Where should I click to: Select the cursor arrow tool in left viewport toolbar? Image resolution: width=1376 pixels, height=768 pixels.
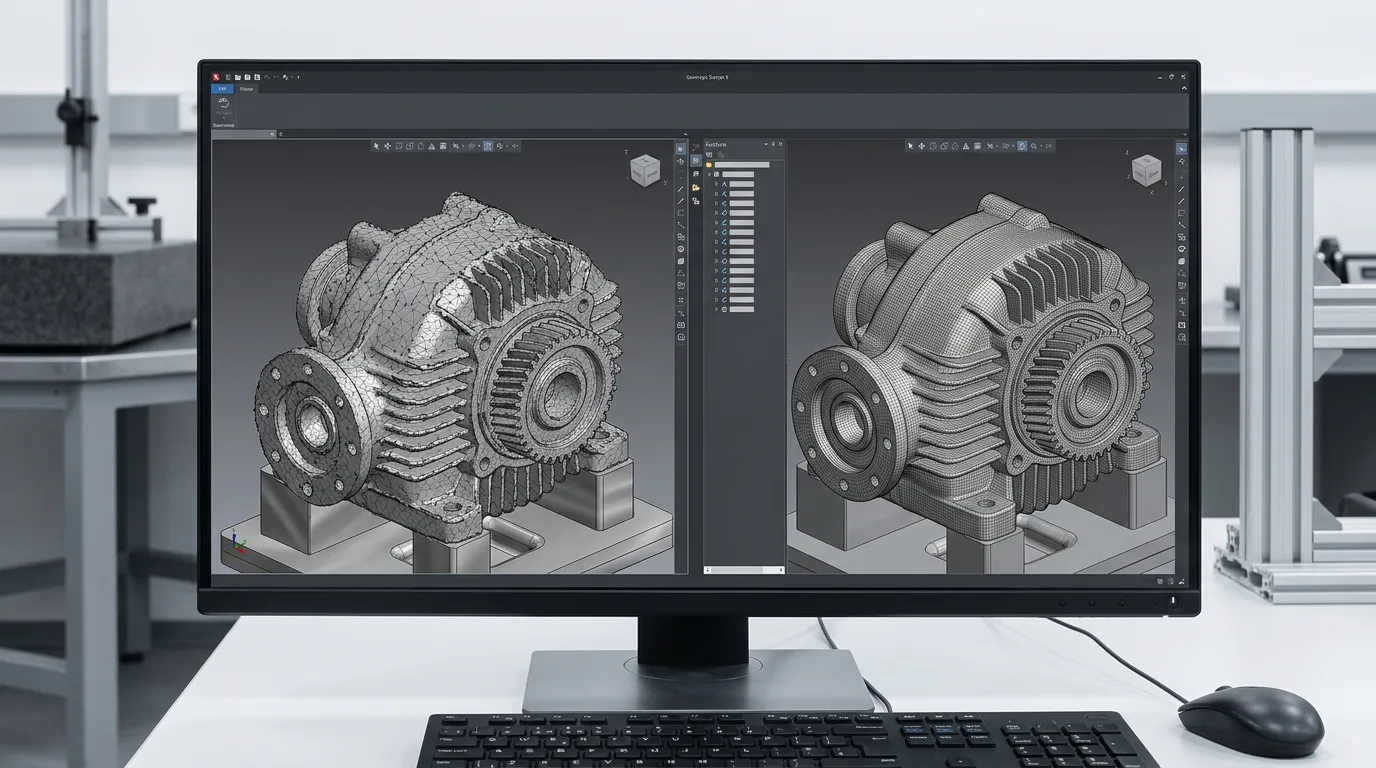pyautogui.click(x=376, y=146)
